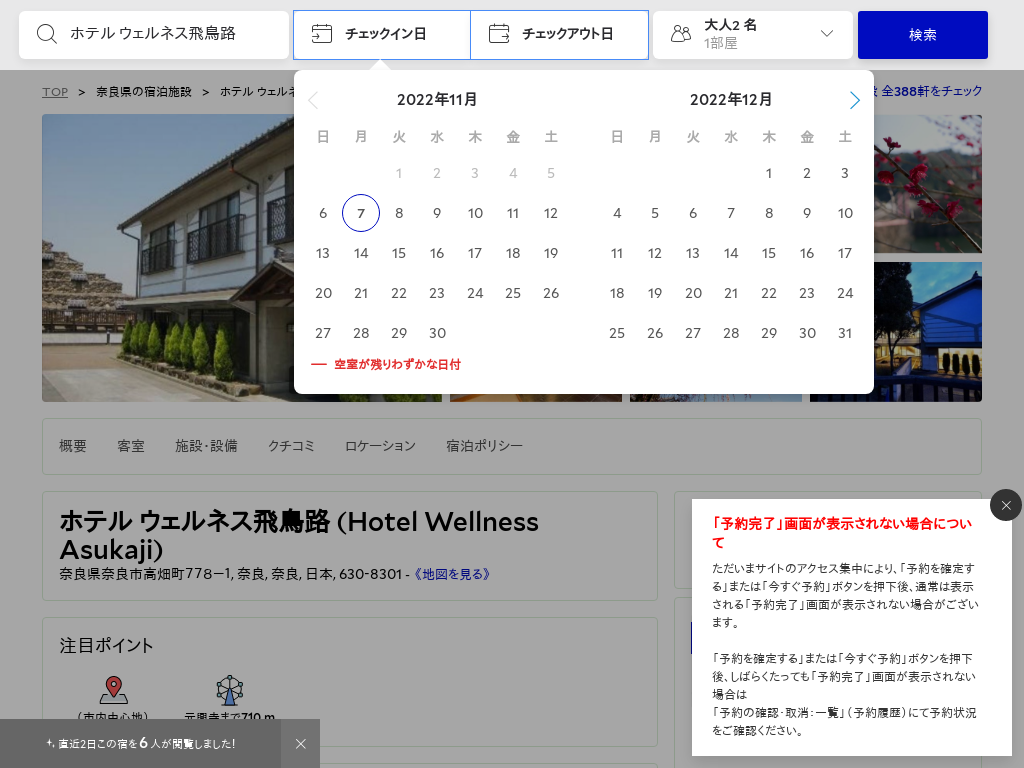Viewport: 1024px width, 768px height.
Task: Pick December 24 in the calendar
Action: pos(845,293)
